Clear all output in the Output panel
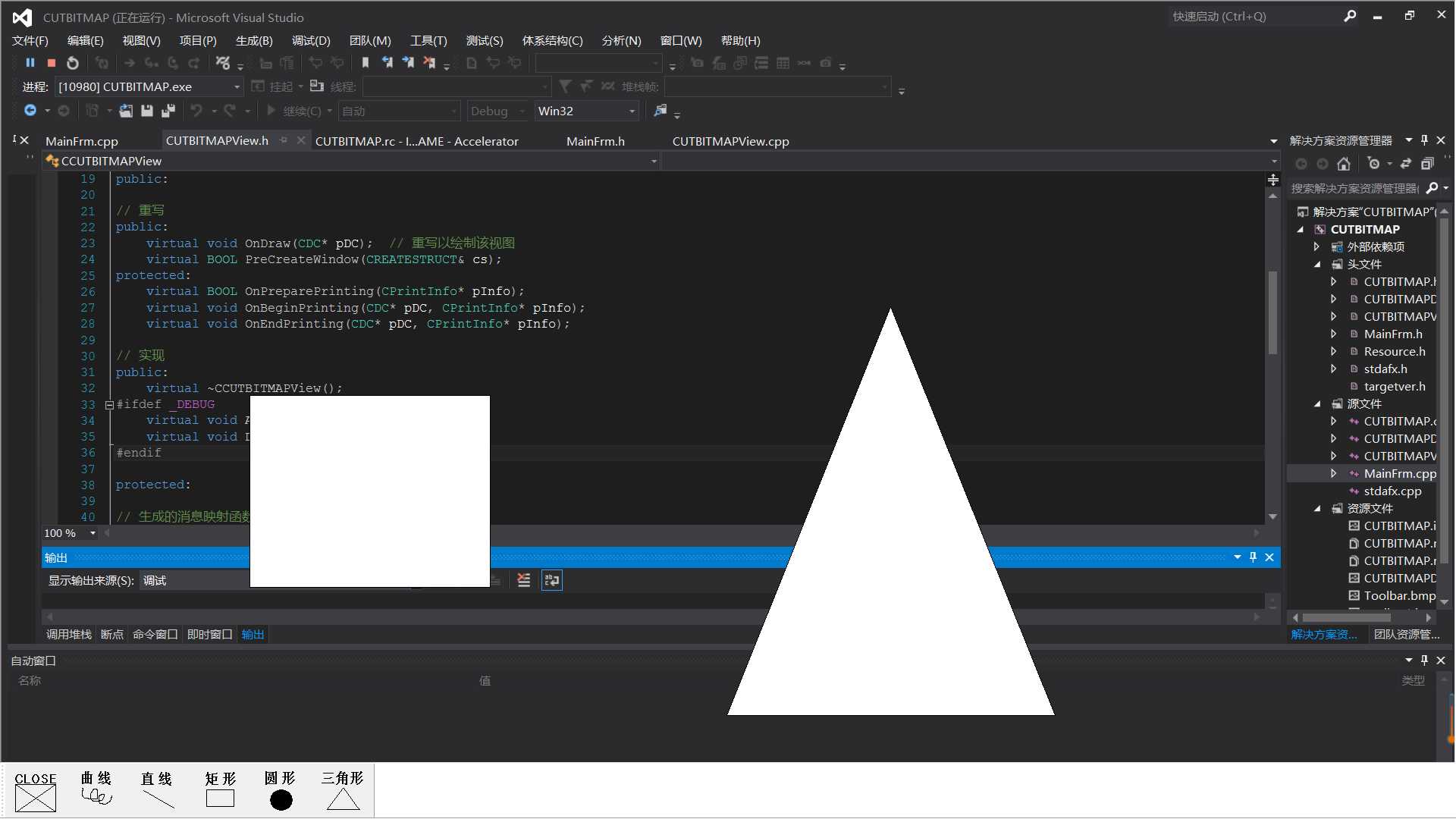Viewport: 1456px width, 819px height. tap(524, 581)
